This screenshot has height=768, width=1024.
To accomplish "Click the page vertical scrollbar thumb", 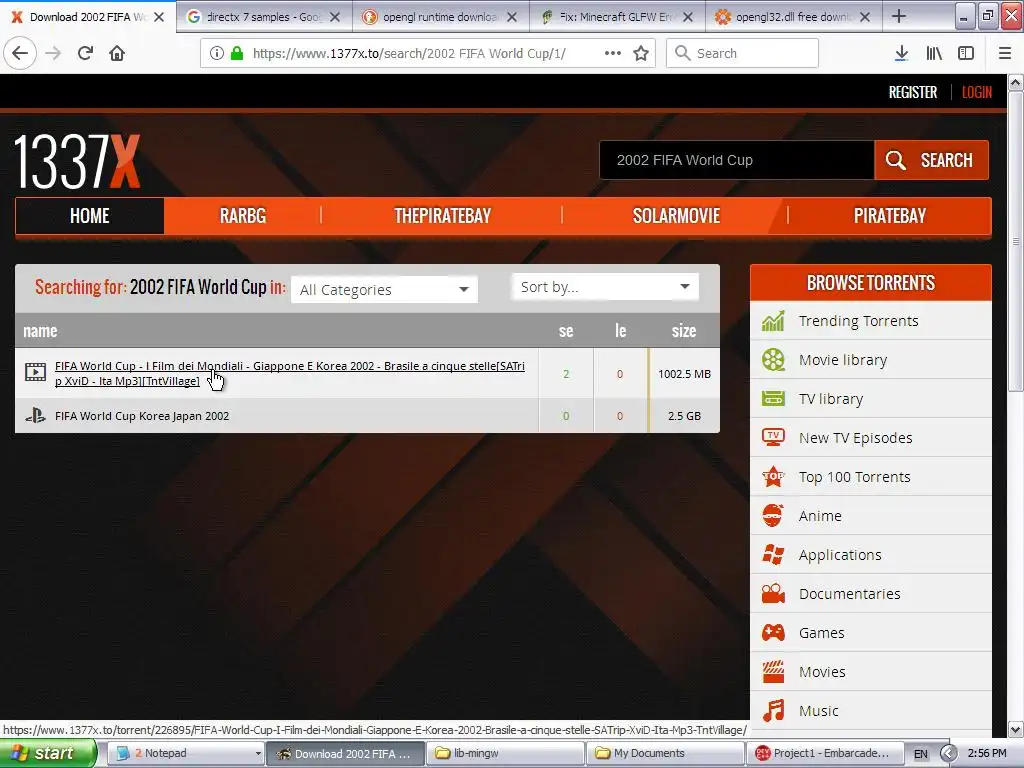I will coord(1016,242).
